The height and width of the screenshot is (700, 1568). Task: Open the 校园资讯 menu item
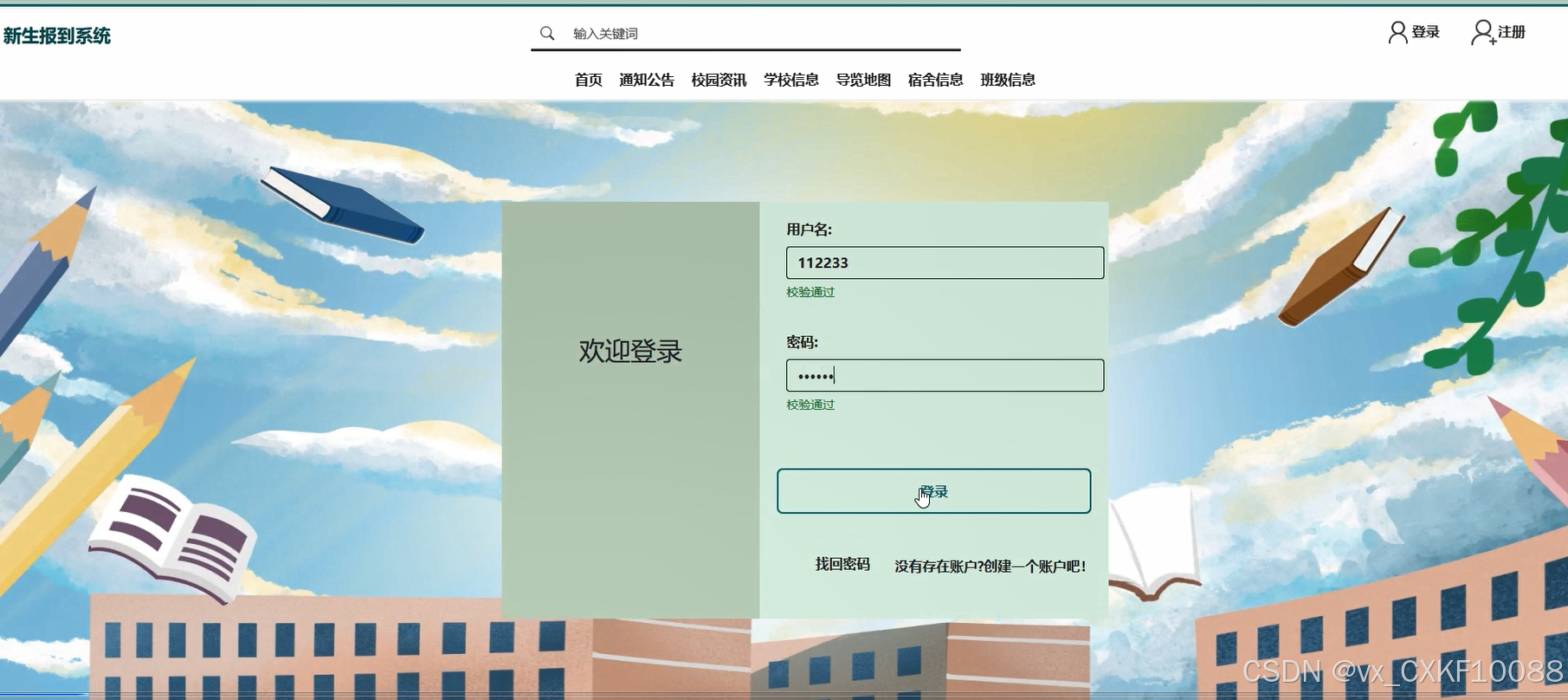pyautogui.click(x=719, y=80)
